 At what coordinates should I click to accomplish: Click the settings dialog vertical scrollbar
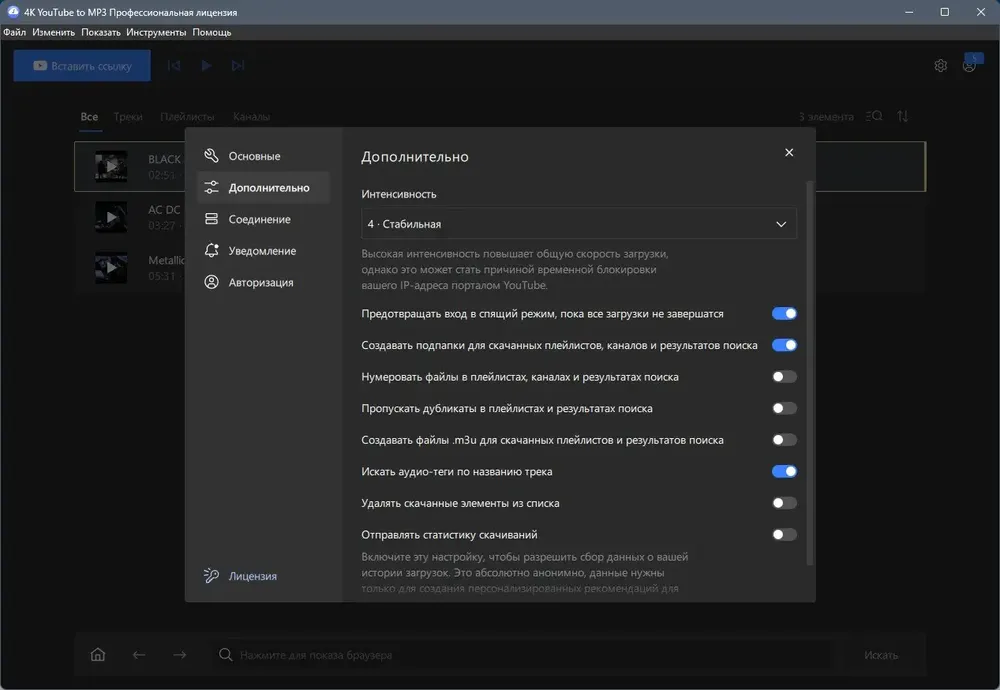tap(810, 373)
